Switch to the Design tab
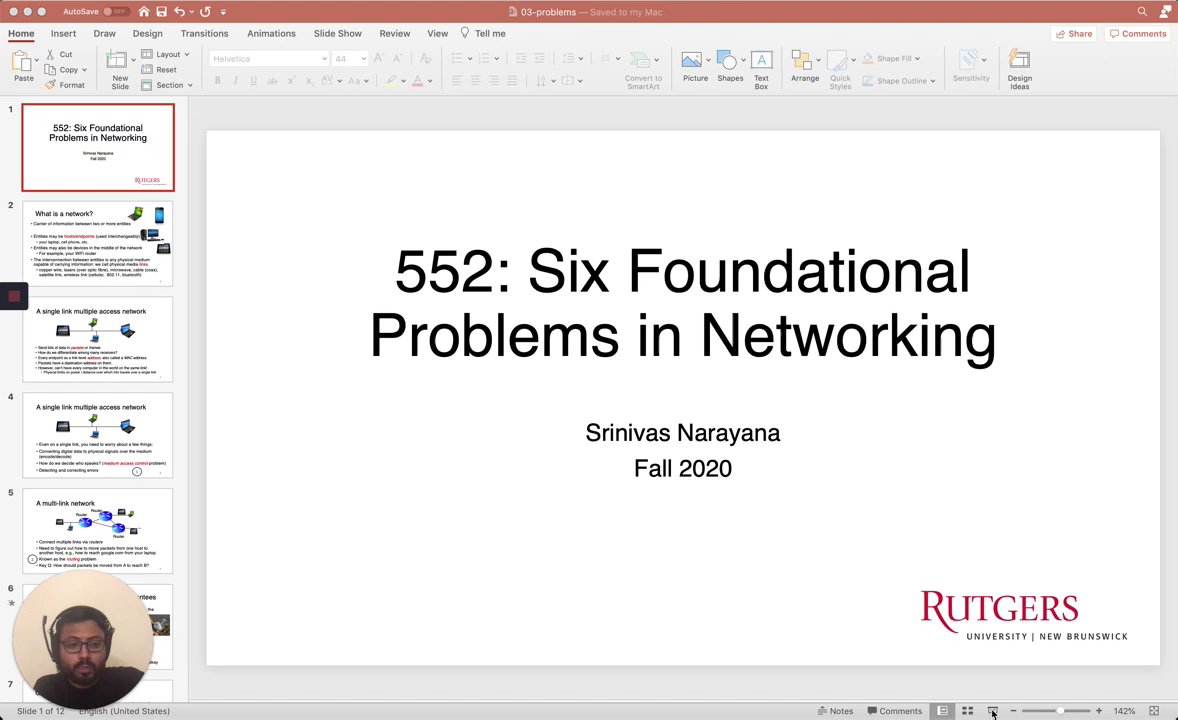This screenshot has width=1178, height=720. pos(147,33)
